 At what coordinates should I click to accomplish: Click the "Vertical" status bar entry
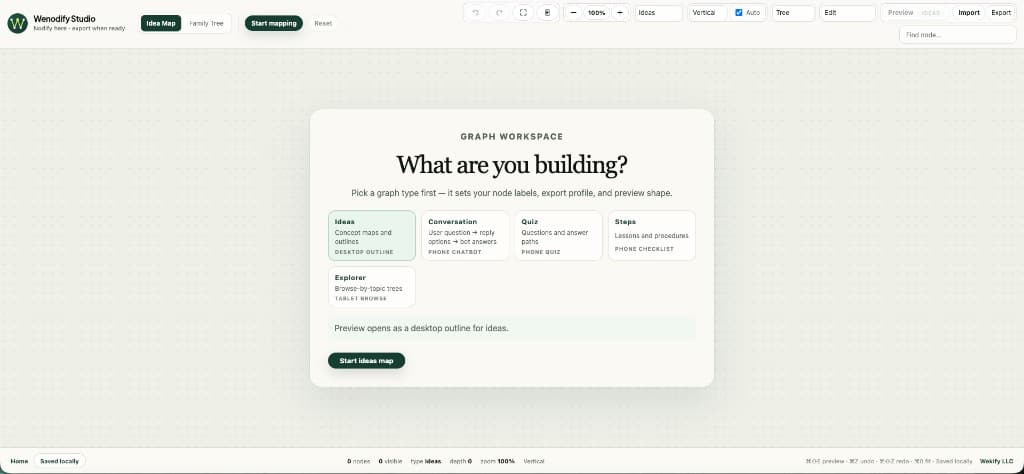click(534, 461)
